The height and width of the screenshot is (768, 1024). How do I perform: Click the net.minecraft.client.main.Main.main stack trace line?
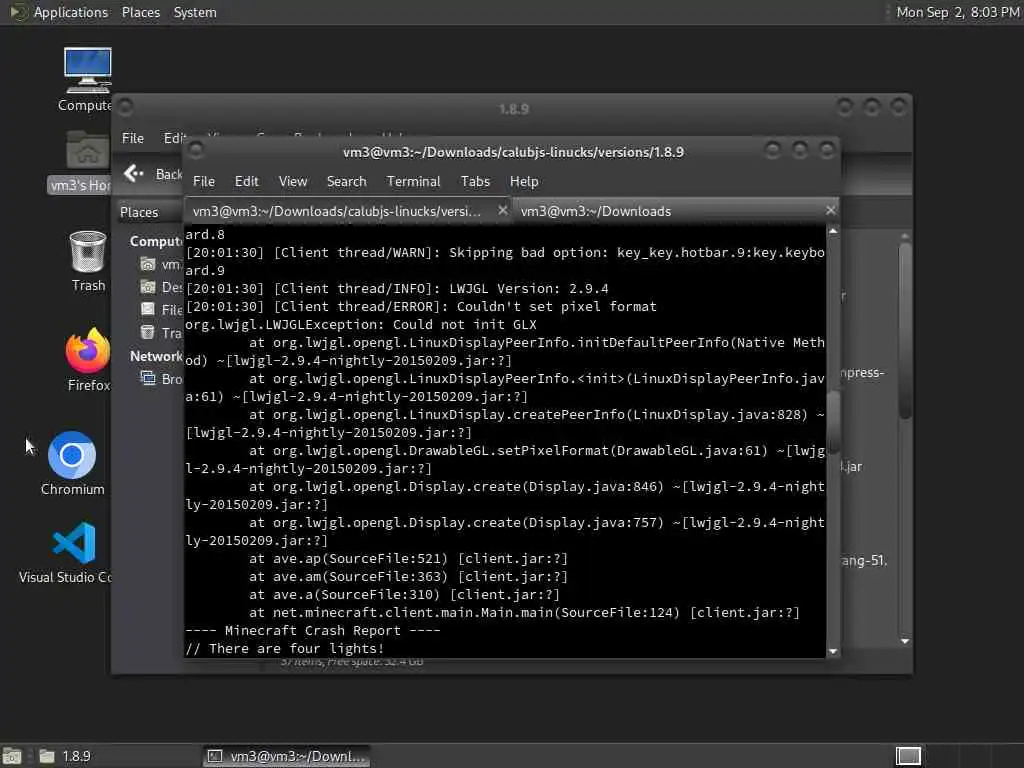pos(524,613)
